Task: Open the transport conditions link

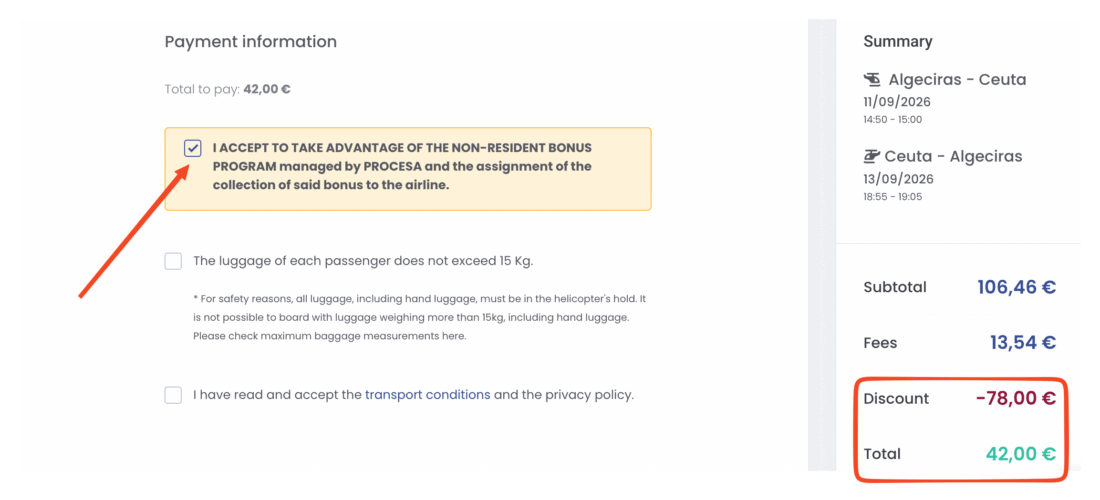Action: 427,395
